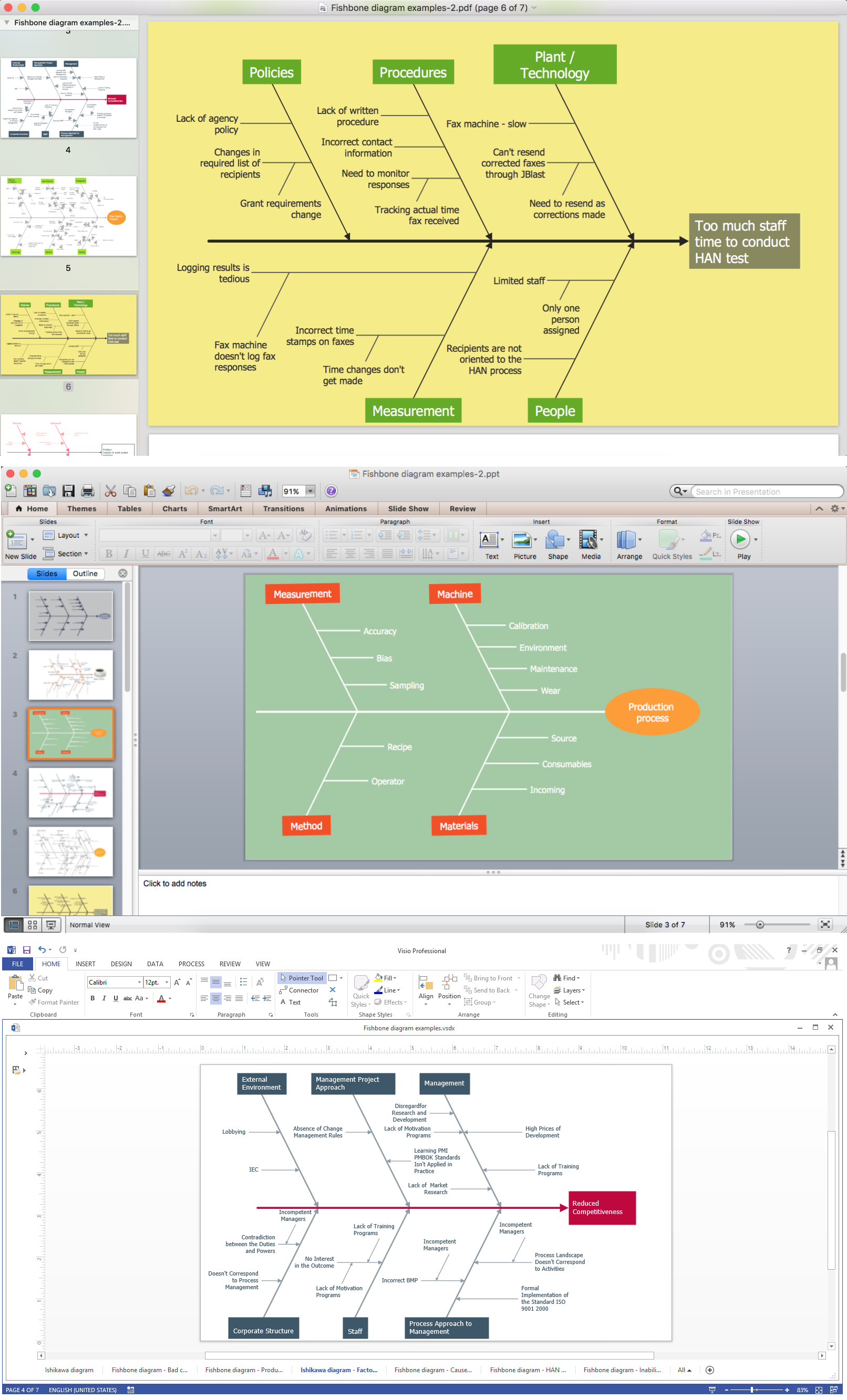Click the Media icon in PowerPoint ribbon
The width and height of the screenshot is (847, 1400).
[588, 540]
